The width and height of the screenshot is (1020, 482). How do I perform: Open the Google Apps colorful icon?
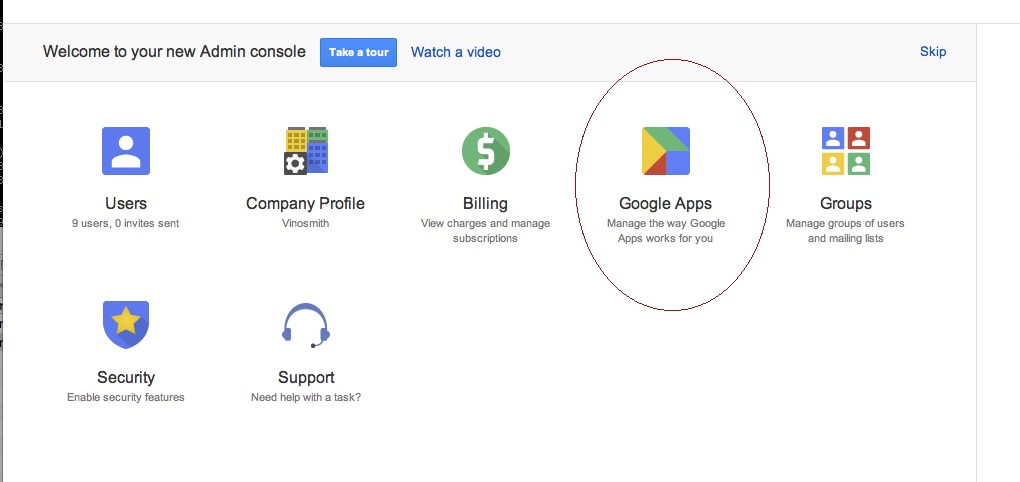(x=665, y=151)
